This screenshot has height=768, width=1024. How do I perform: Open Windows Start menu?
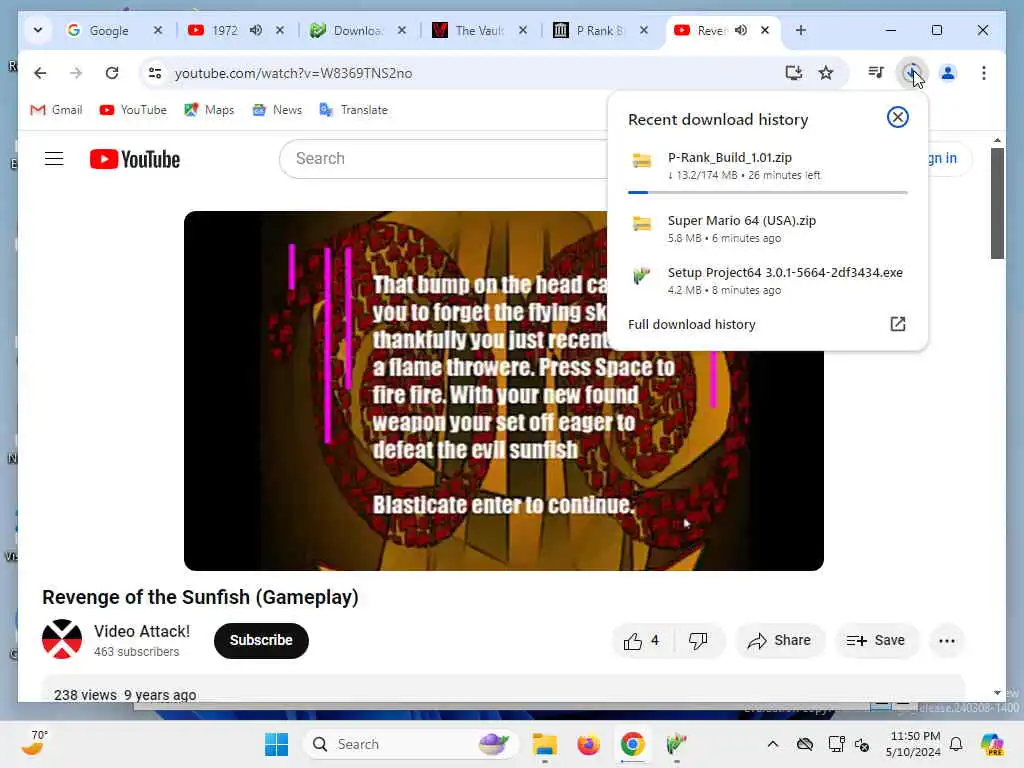click(276, 744)
